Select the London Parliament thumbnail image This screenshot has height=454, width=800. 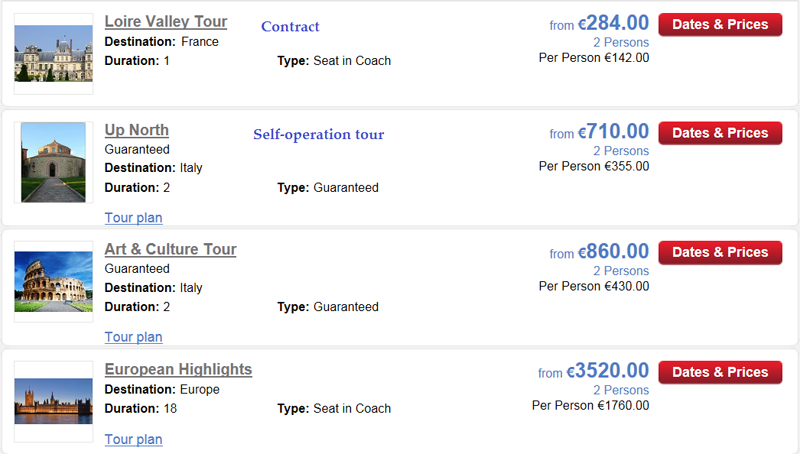pos(54,401)
